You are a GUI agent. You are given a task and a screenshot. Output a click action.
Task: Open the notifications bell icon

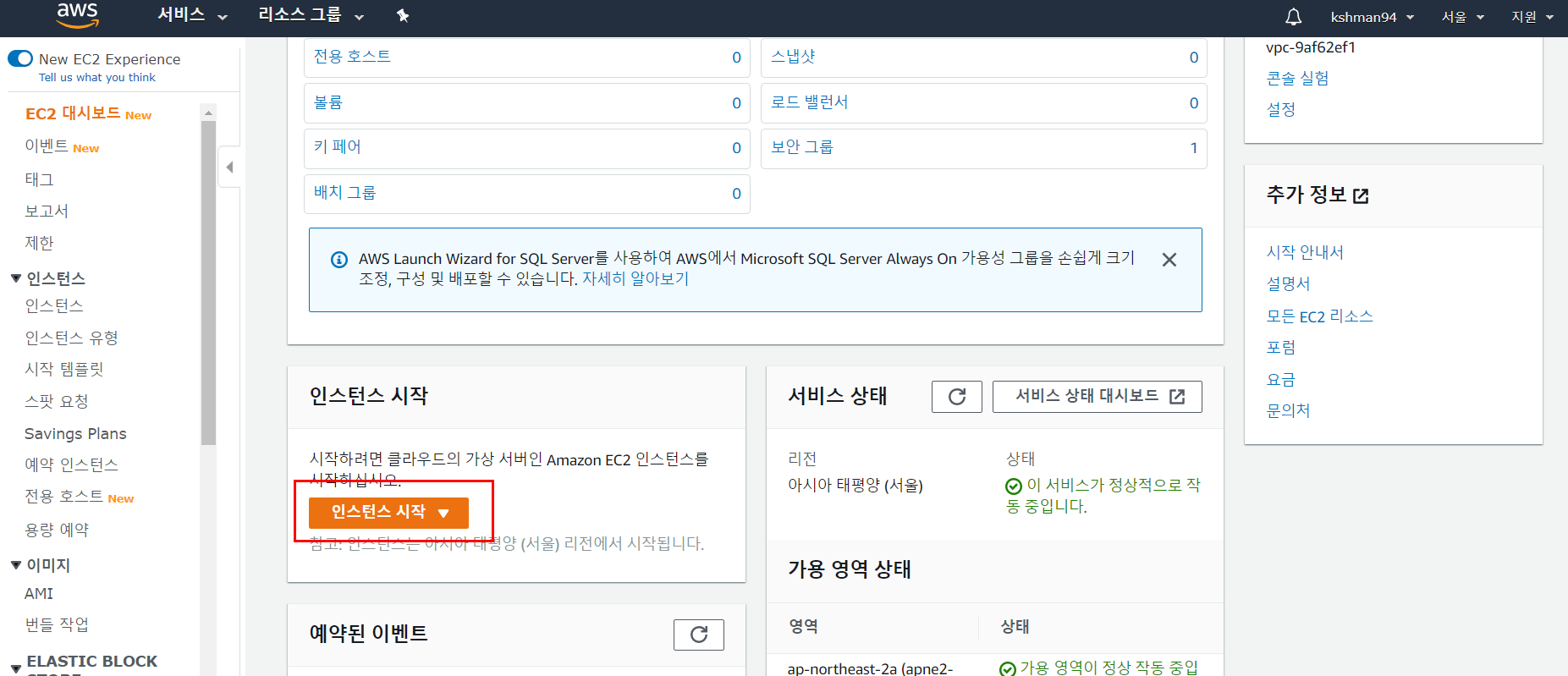click(x=1293, y=17)
